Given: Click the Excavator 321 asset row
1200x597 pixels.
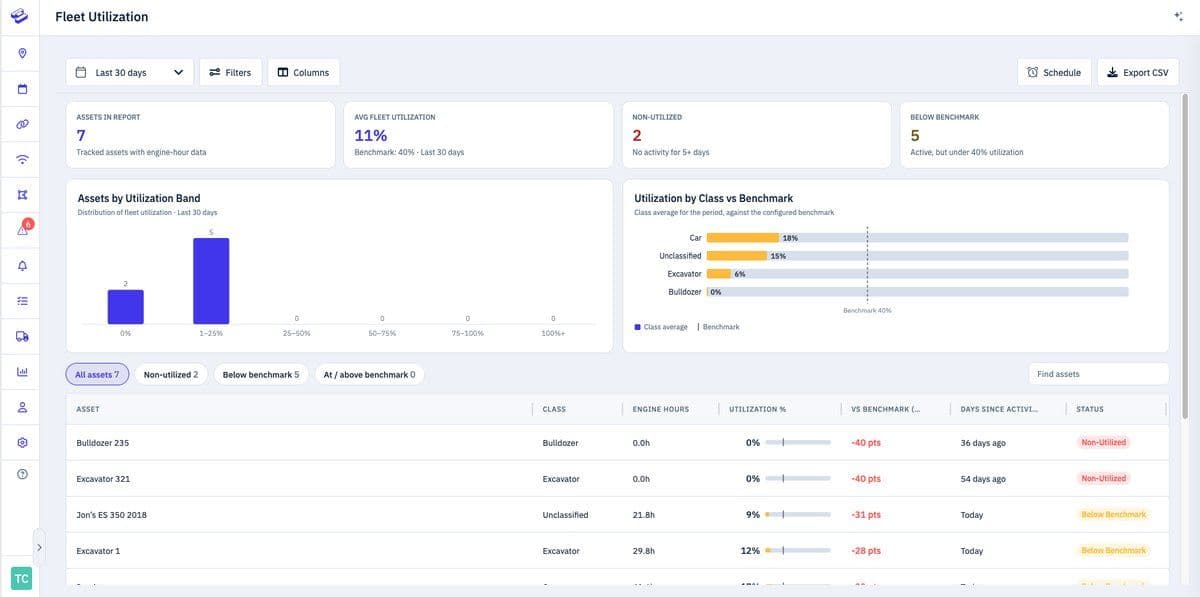Looking at the screenshot, I should point(617,478).
